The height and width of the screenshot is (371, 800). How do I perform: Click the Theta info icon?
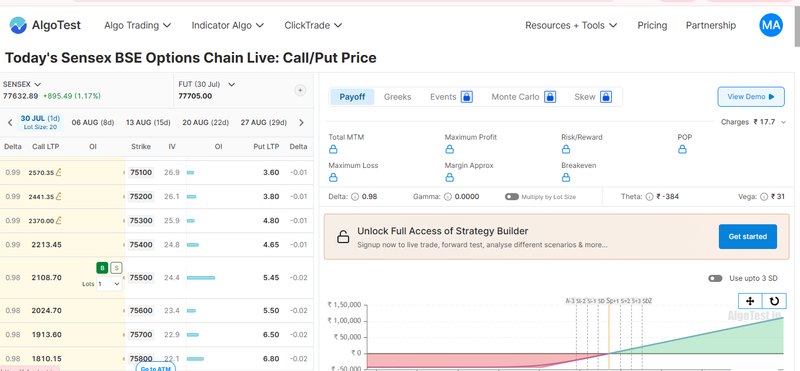[649, 196]
